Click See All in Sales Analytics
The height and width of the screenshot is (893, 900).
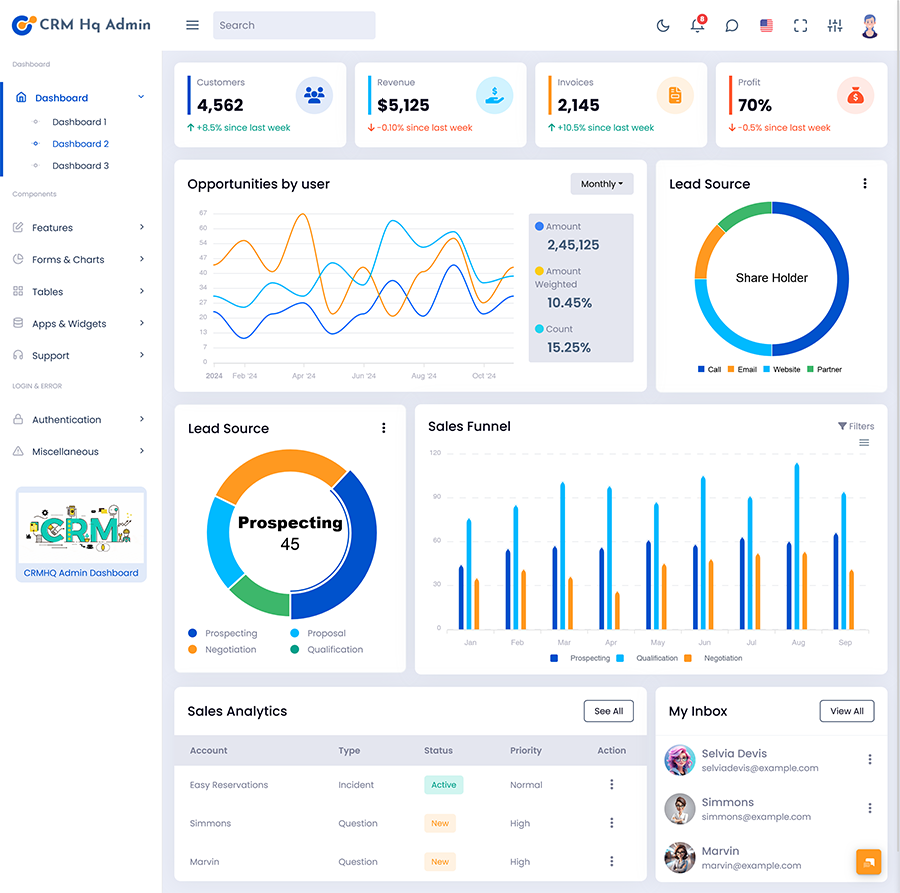pos(608,711)
